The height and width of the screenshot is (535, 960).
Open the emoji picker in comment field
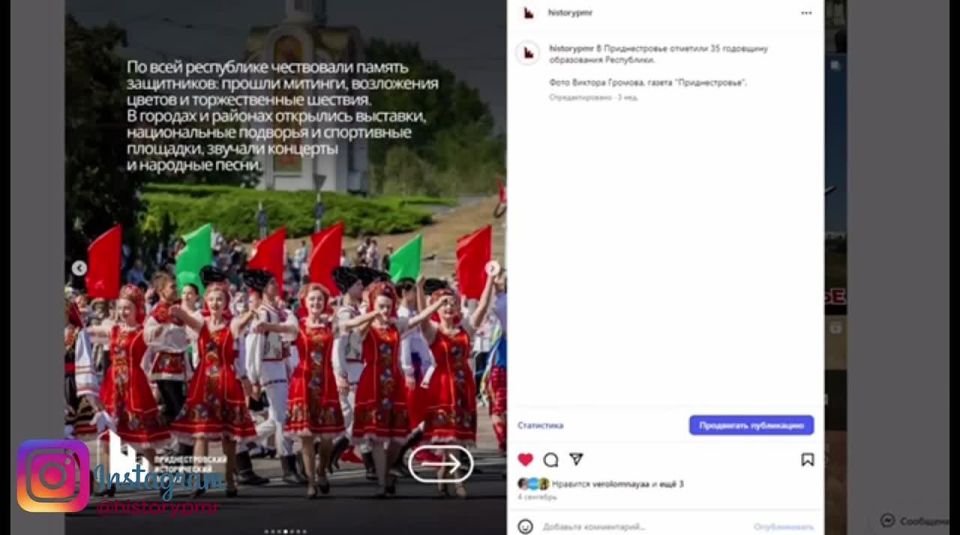525,526
